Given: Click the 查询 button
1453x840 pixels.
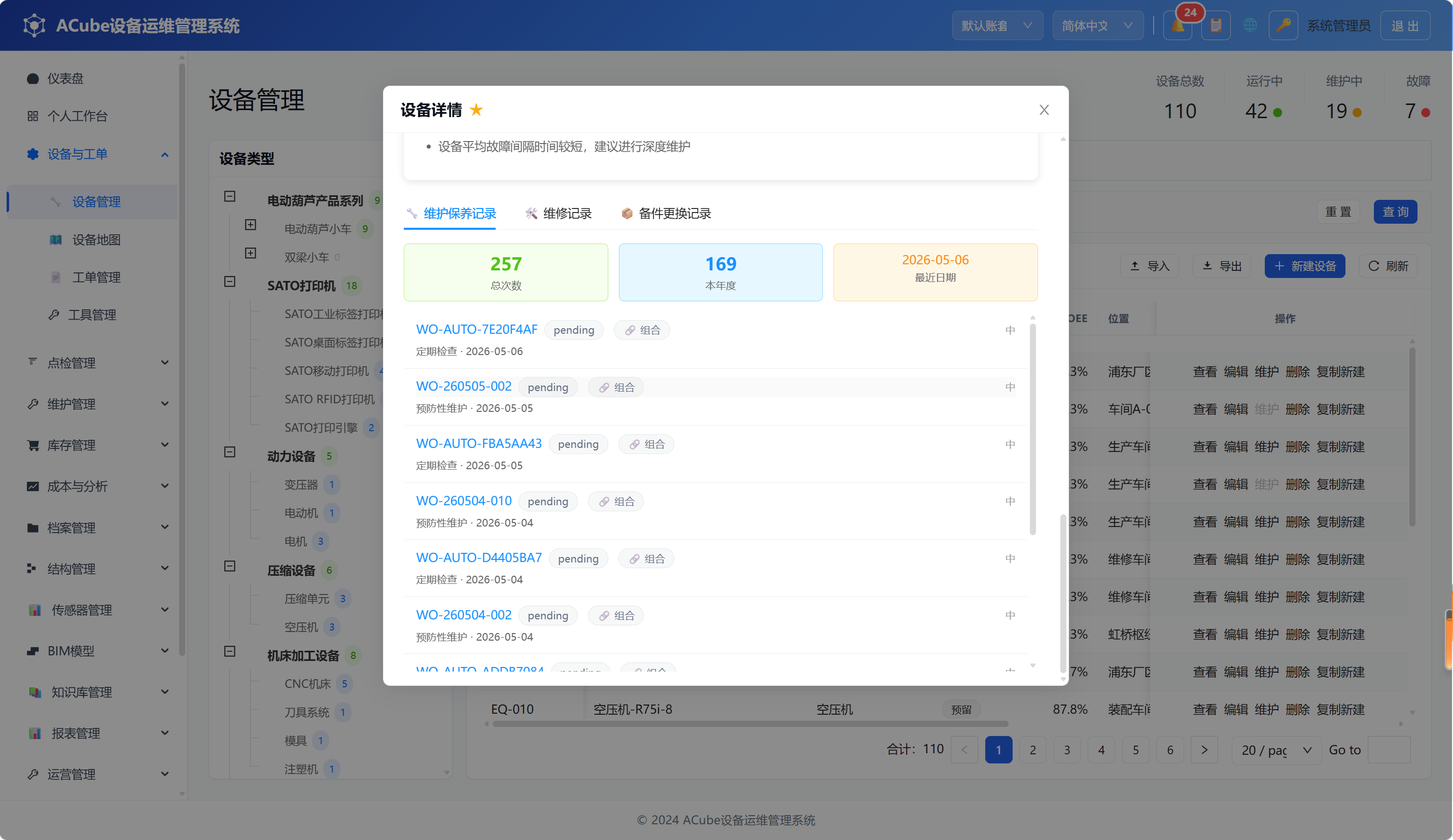Looking at the screenshot, I should coord(1395,212).
